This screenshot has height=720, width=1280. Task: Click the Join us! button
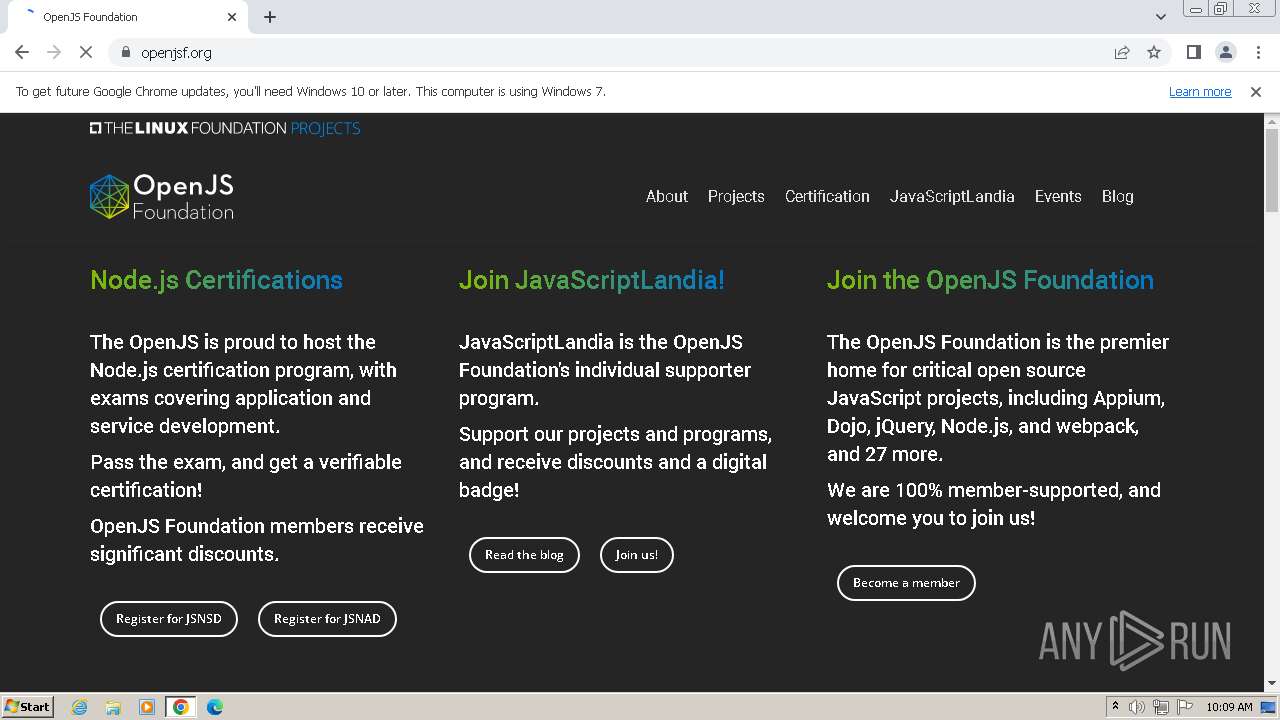coord(637,555)
